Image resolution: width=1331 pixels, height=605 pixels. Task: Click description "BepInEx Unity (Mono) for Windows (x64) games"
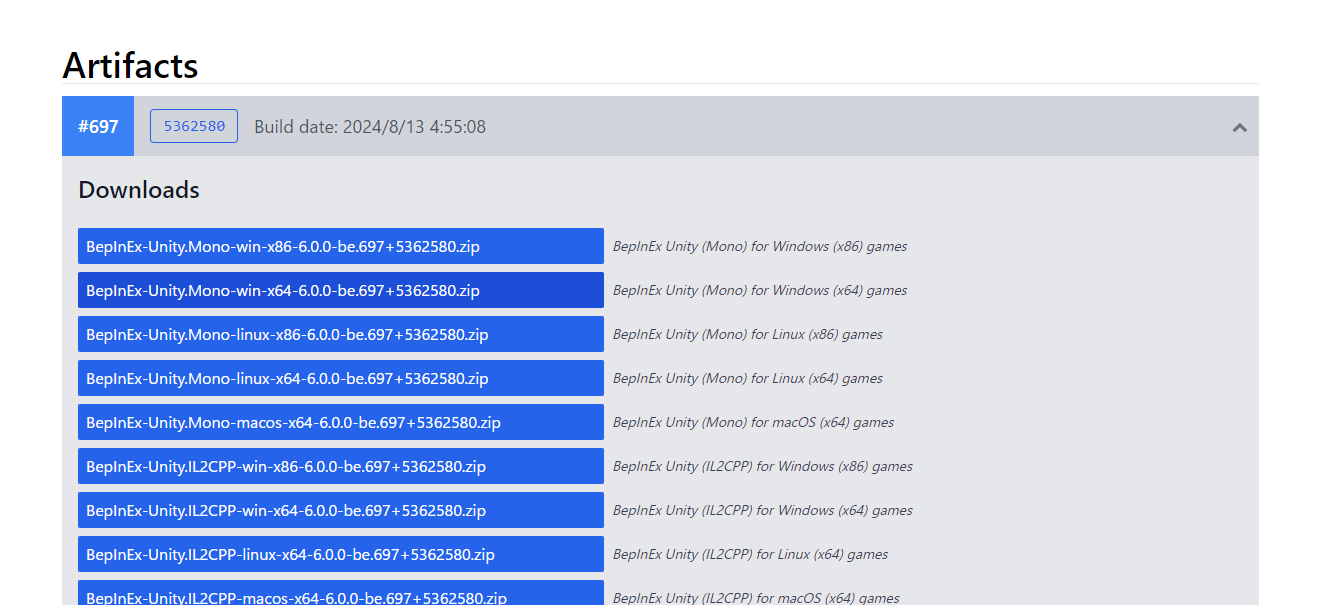click(760, 290)
